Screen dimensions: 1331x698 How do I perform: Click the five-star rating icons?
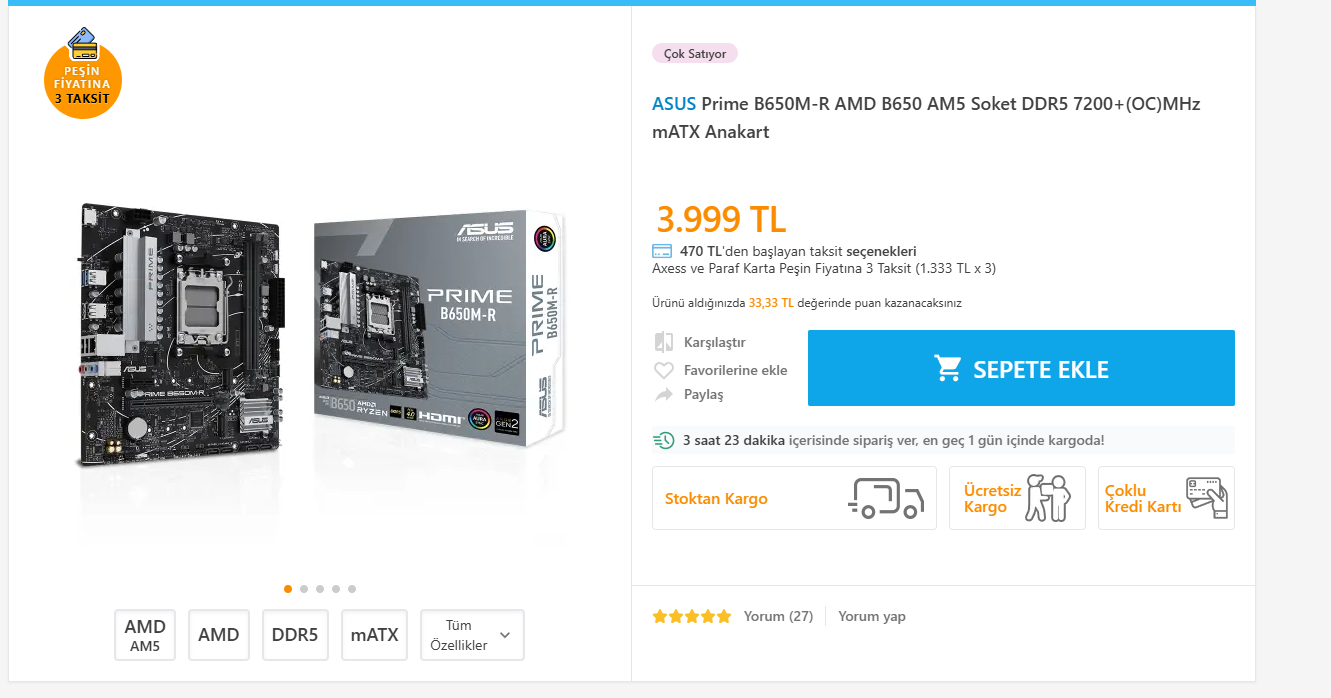click(692, 617)
